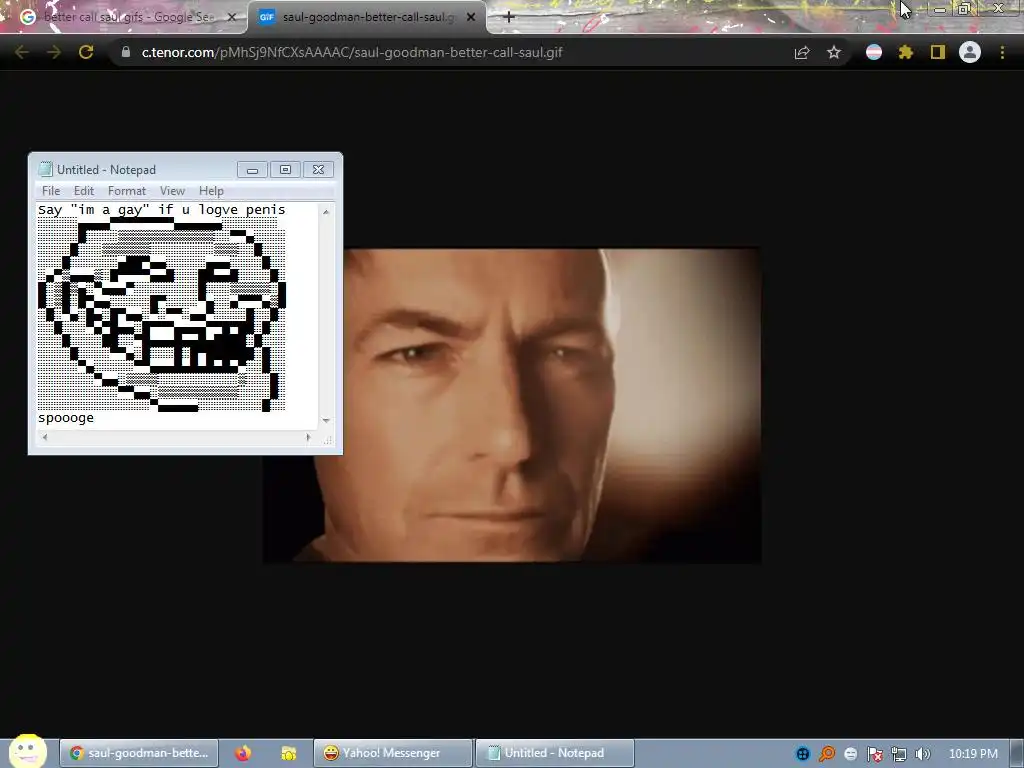
Task: Open Notepad Format menu
Action: click(127, 191)
